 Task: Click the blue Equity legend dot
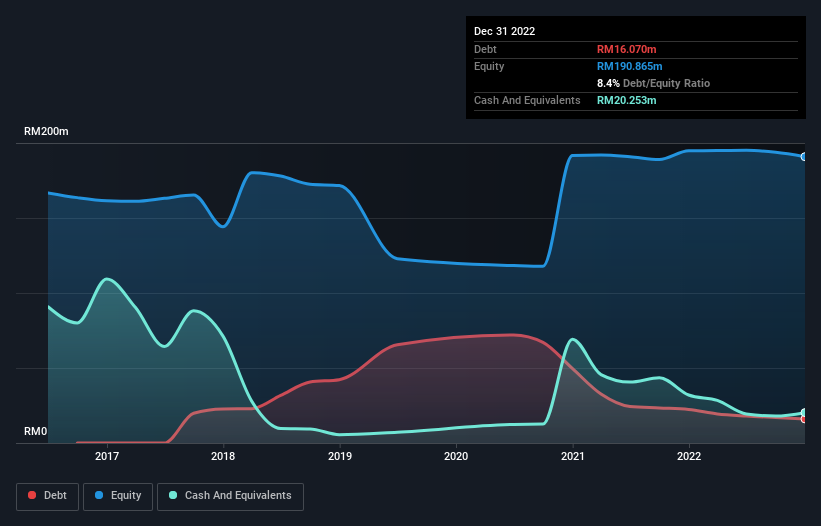[99, 495]
